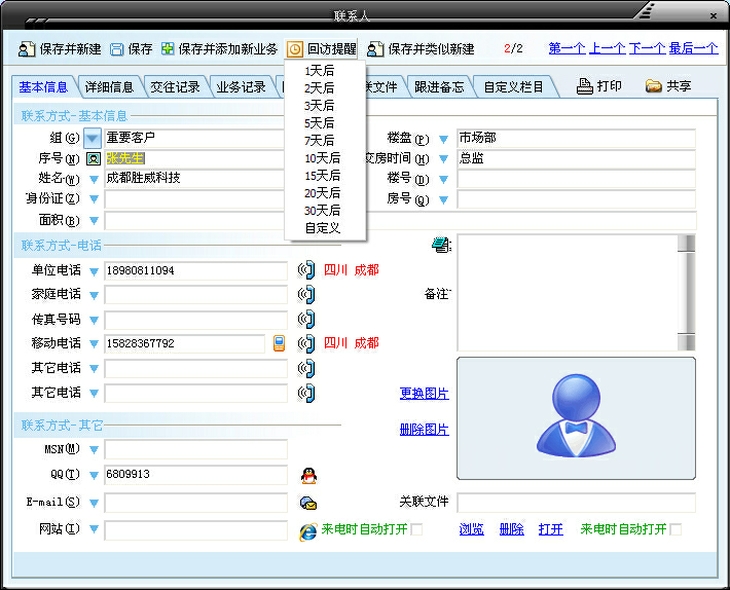Click dial icon of second 其它电话 row
This screenshot has height=590, width=730.
[x=307, y=393]
